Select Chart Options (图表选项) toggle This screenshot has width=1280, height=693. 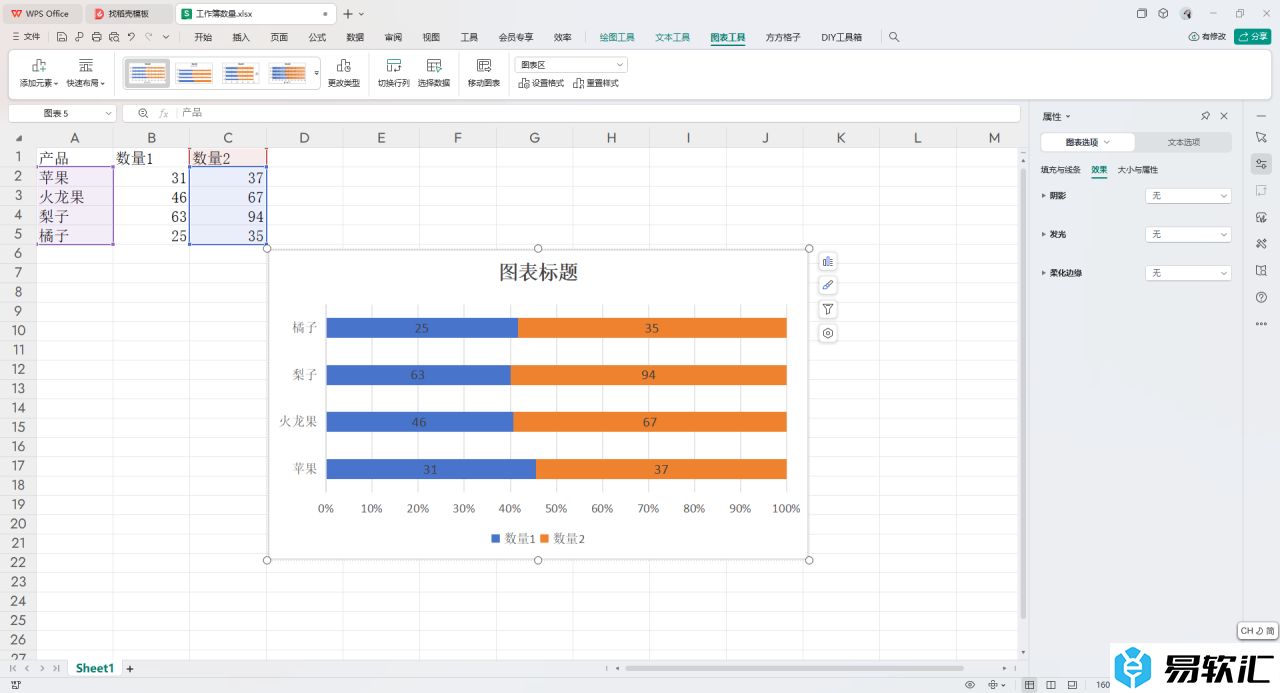(x=1088, y=142)
